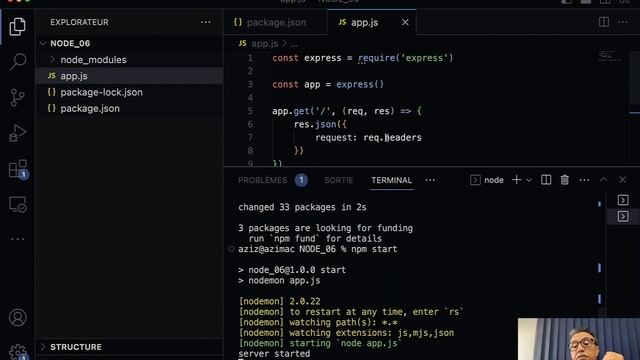Maximize the panel with chevron up
The height and width of the screenshot is (360, 640).
pos(604,180)
